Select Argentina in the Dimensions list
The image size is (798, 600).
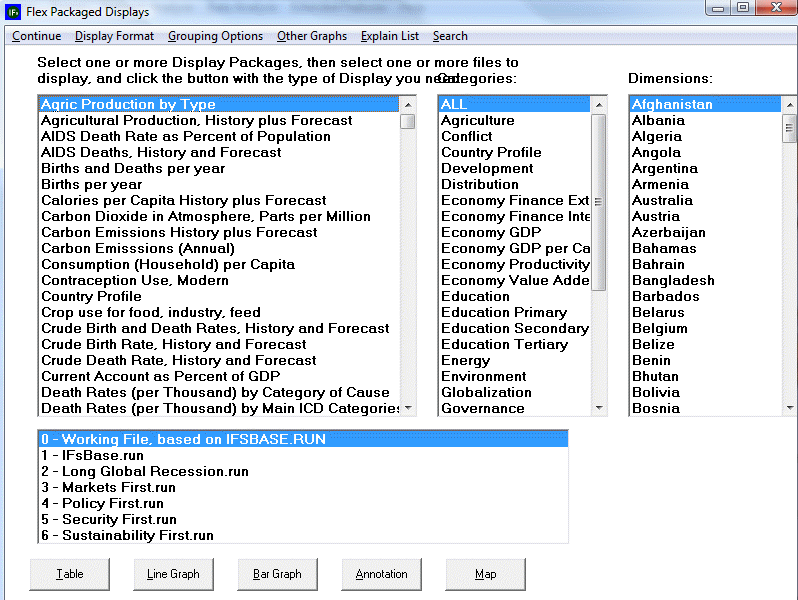[664, 168]
